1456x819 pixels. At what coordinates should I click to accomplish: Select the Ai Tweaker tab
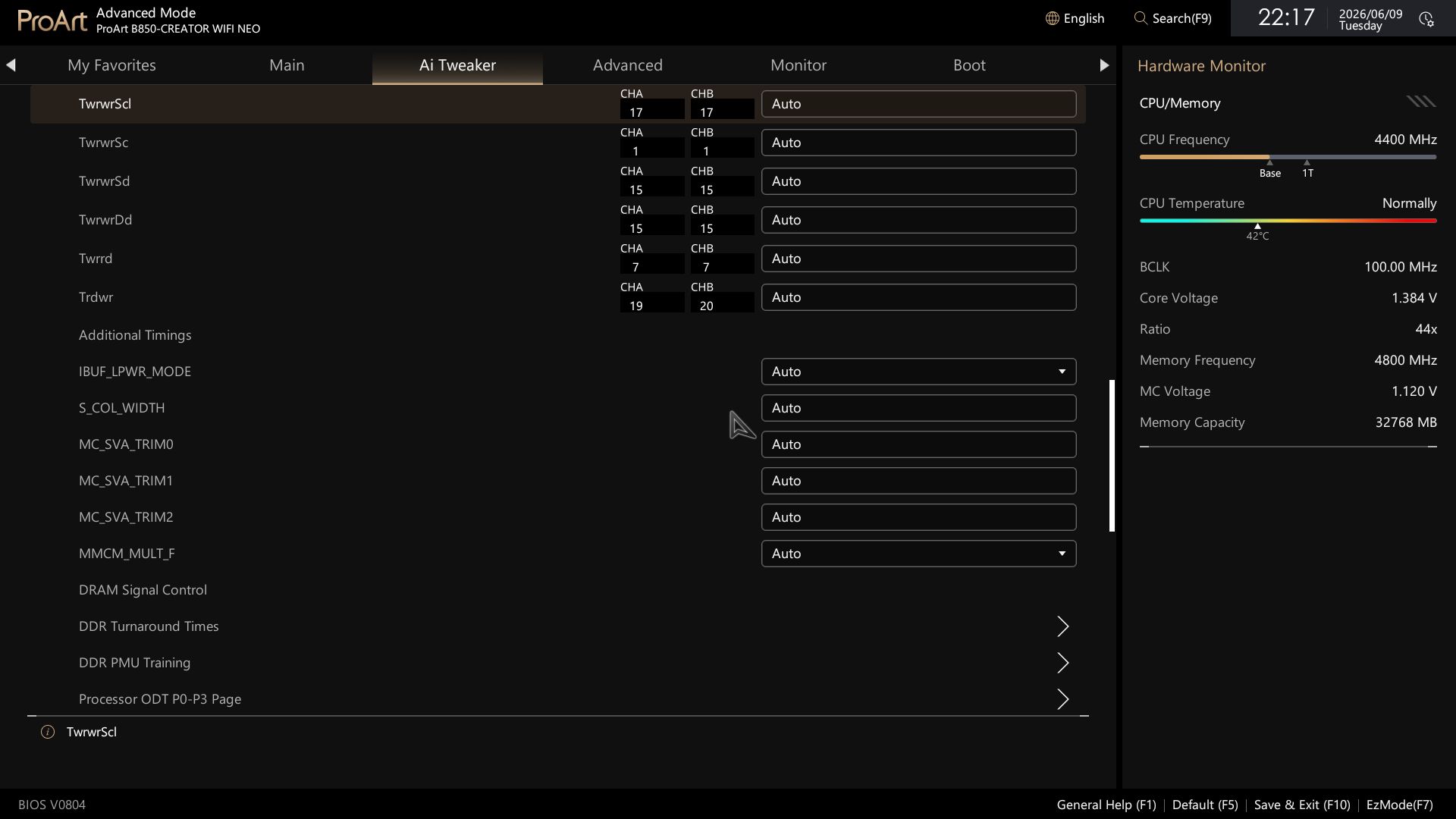point(457,65)
